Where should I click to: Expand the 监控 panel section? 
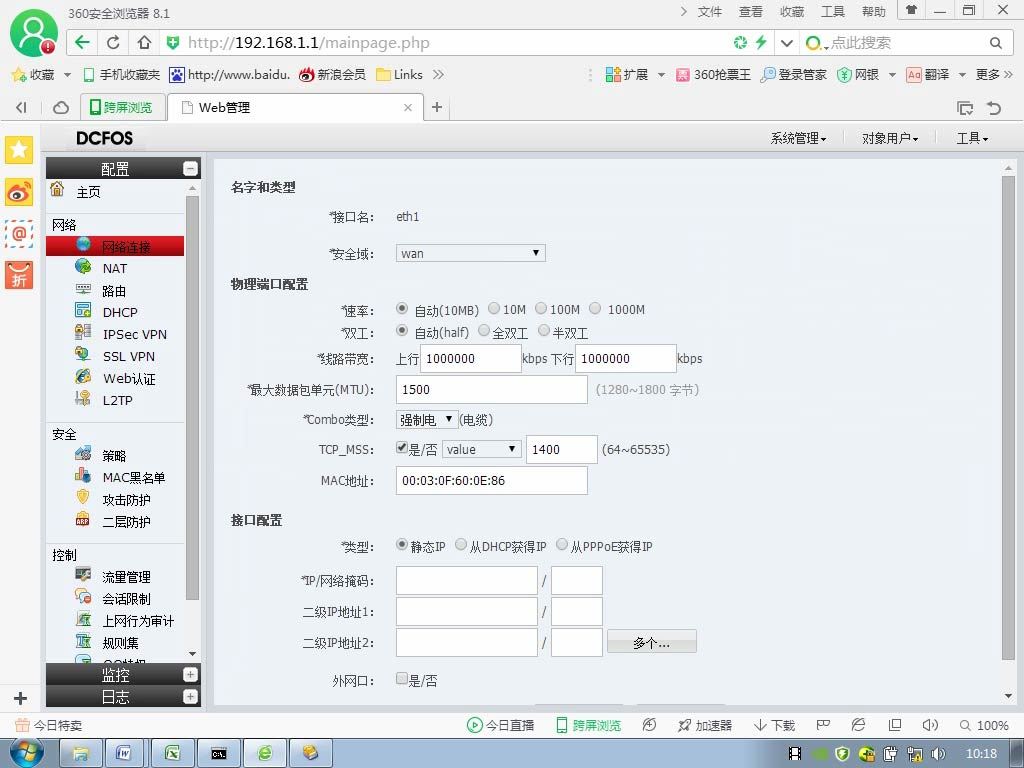click(190, 675)
